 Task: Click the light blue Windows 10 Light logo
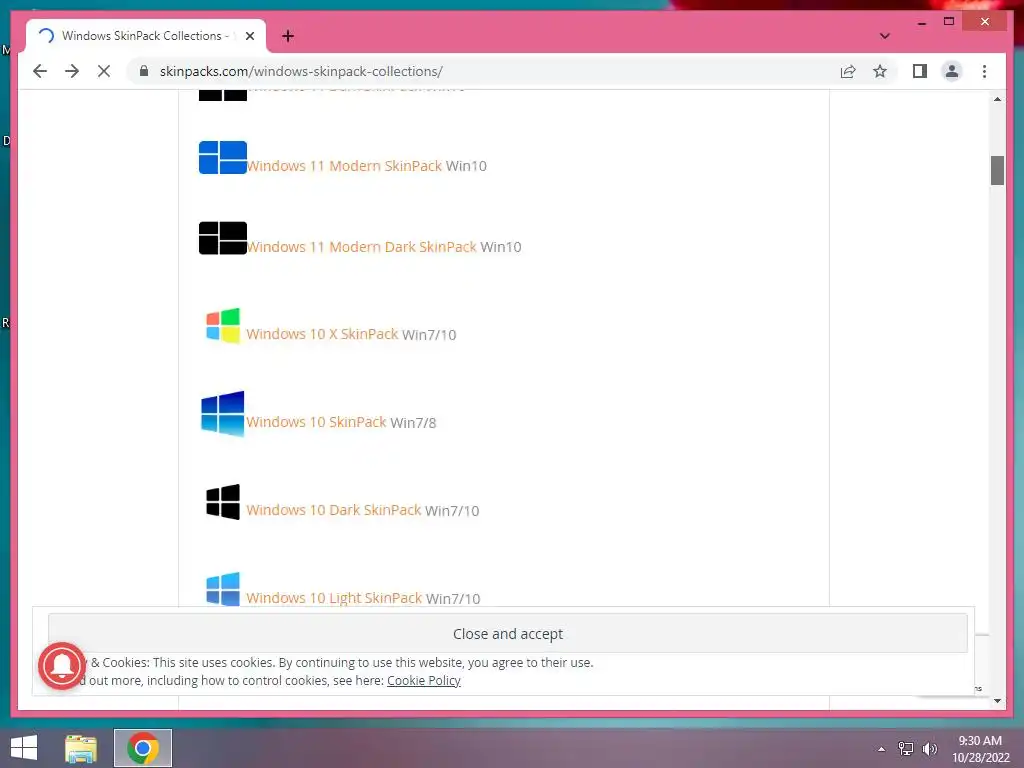click(x=223, y=589)
